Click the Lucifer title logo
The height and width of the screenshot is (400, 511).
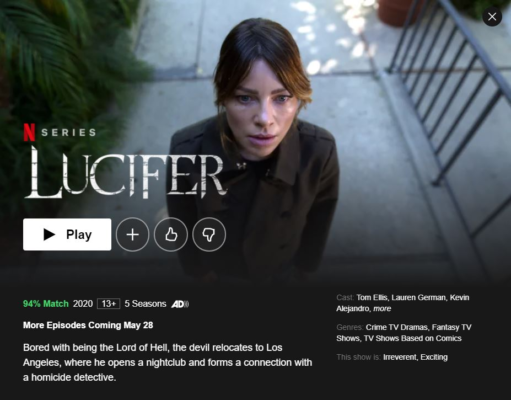point(126,172)
